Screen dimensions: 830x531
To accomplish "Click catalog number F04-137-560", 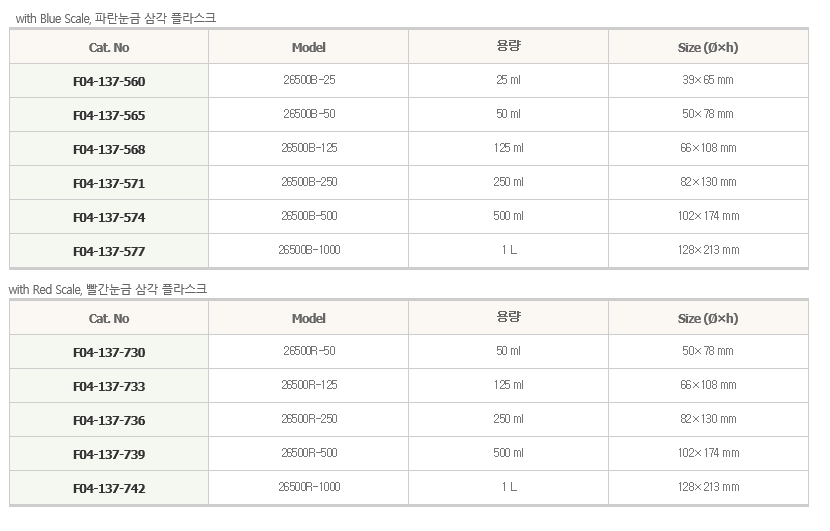I will [109, 82].
